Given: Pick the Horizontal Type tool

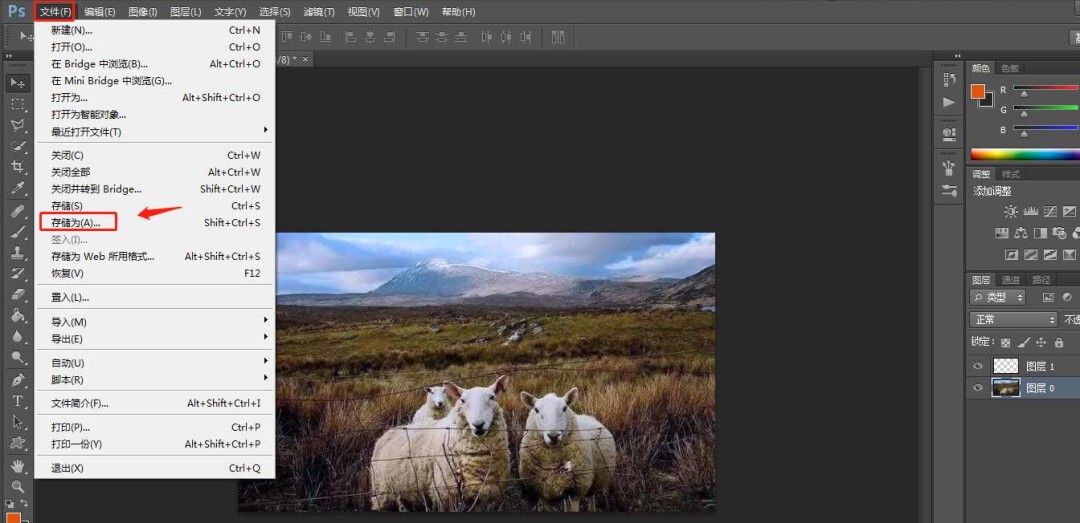Looking at the screenshot, I should [x=17, y=402].
